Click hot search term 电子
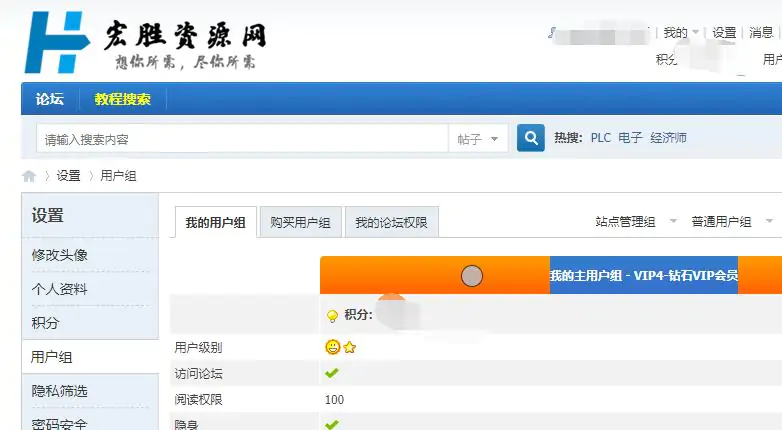 630,138
